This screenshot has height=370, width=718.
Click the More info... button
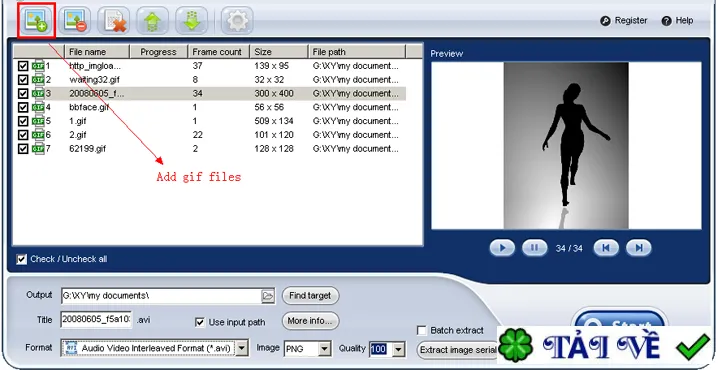coord(310,321)
